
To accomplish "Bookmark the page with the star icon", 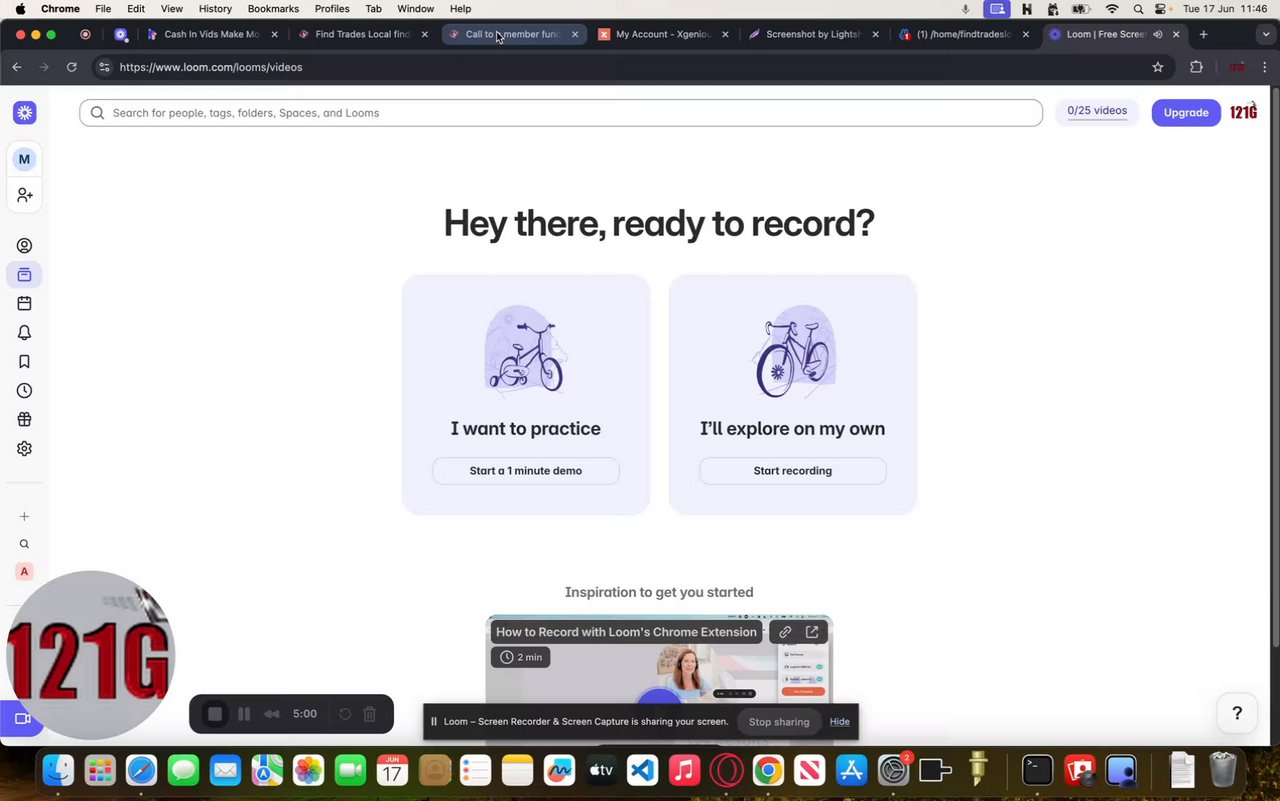I will click(1158, 67).
